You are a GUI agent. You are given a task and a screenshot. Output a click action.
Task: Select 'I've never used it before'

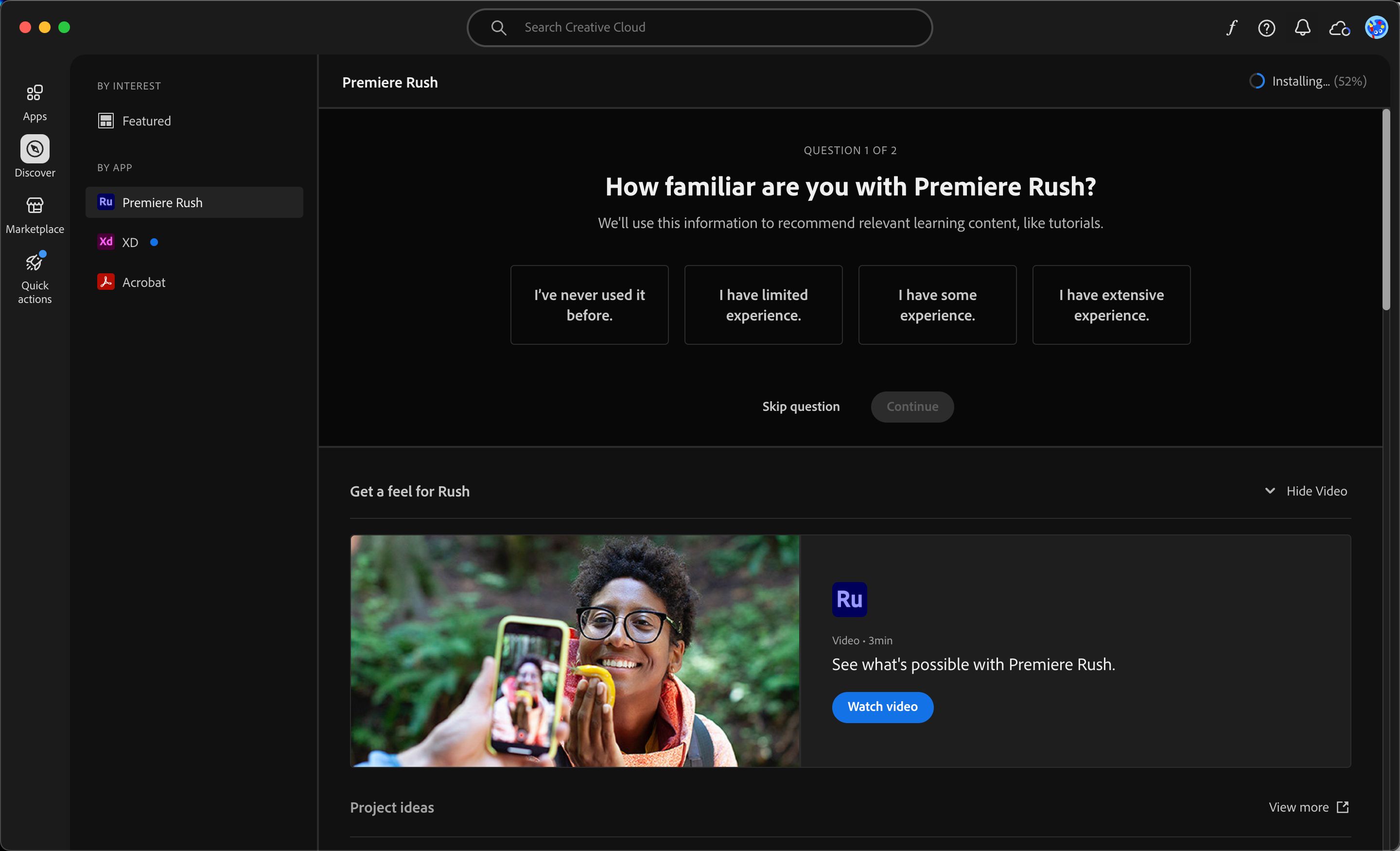[x=589, y=303]
